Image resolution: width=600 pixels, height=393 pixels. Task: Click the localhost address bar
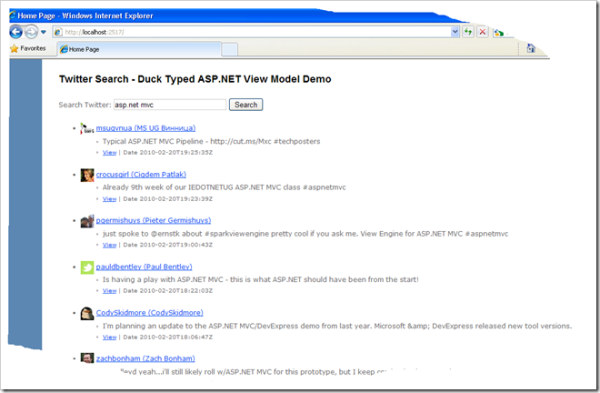point(252,32)
